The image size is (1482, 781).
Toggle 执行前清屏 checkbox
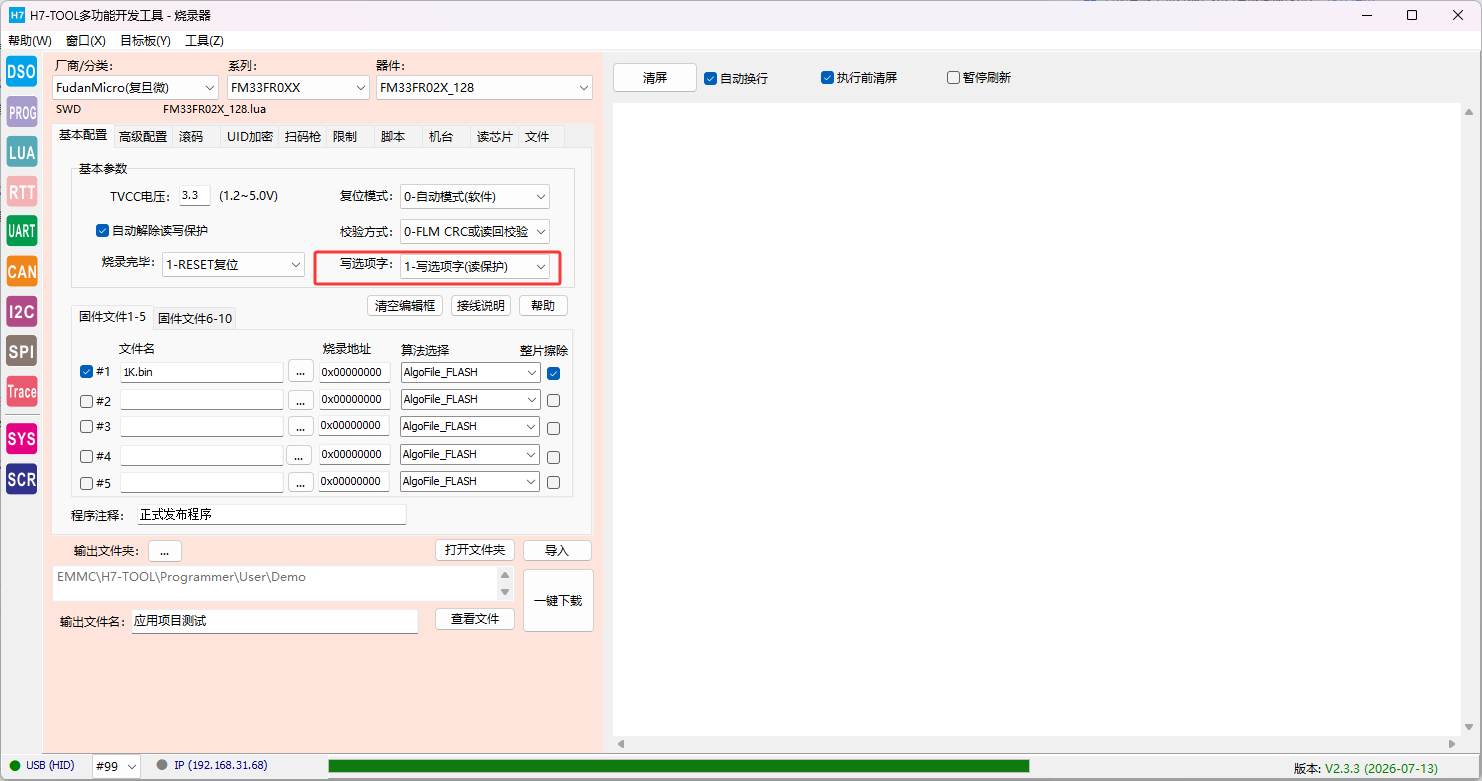coord(827,78)
